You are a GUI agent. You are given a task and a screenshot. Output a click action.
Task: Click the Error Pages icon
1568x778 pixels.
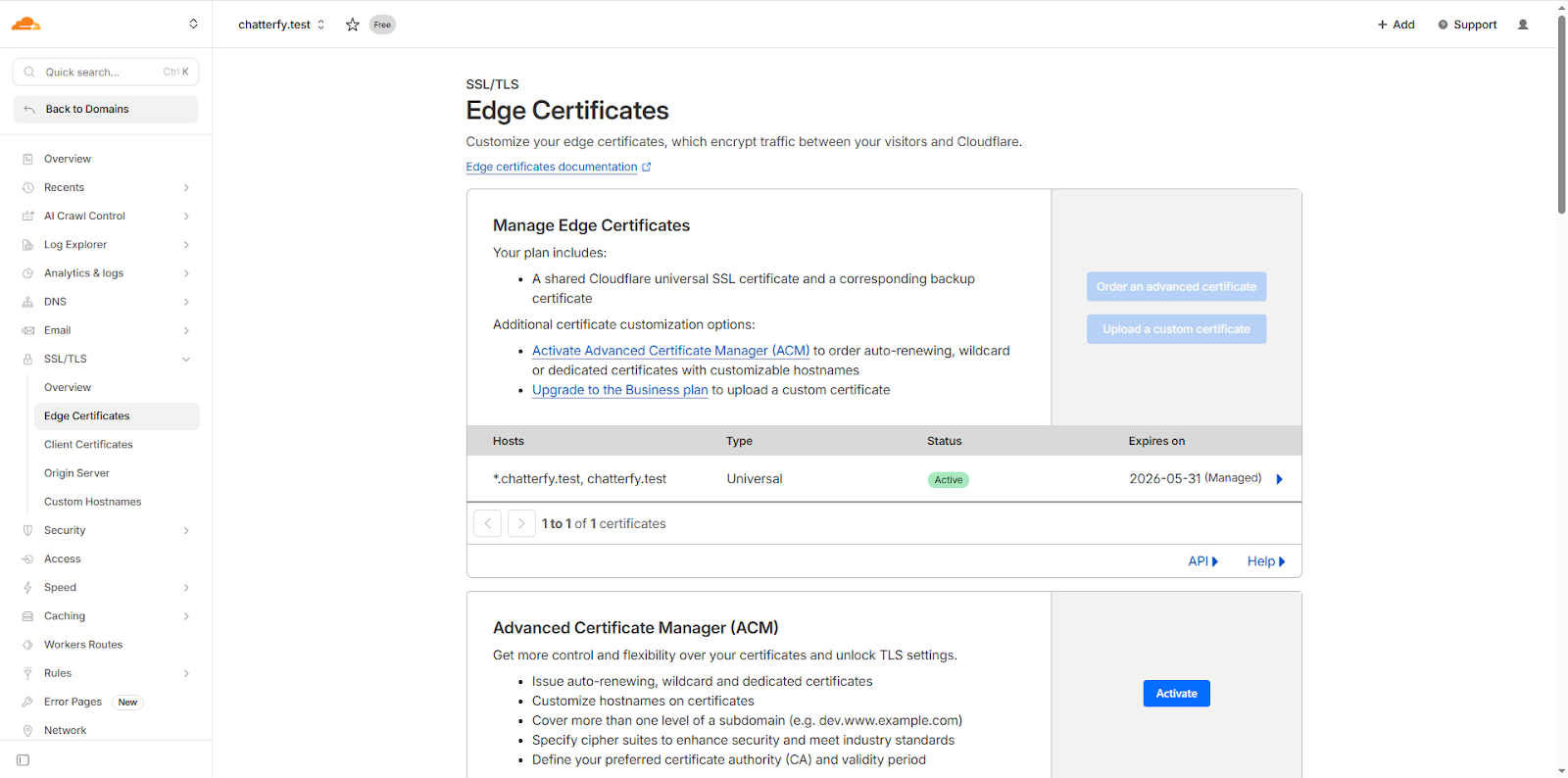pos(27,702)
